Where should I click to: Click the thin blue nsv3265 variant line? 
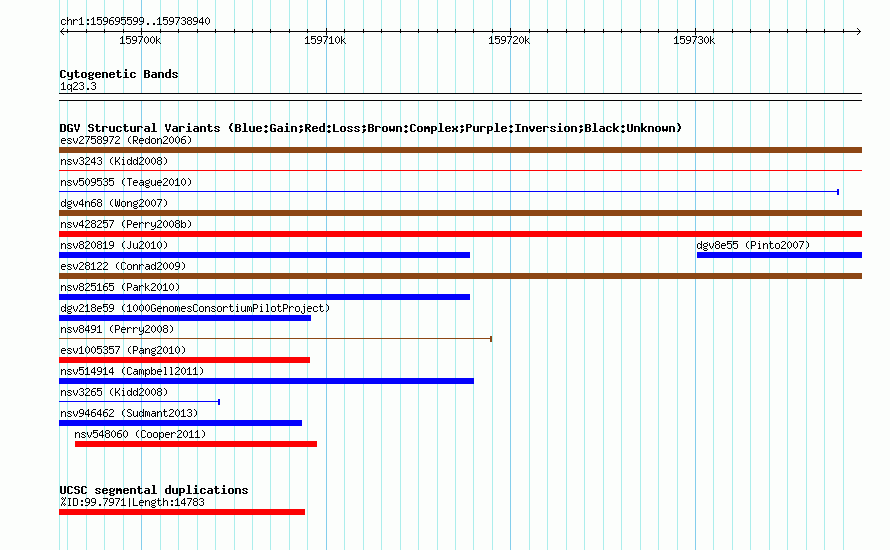(x=140, y=402)
